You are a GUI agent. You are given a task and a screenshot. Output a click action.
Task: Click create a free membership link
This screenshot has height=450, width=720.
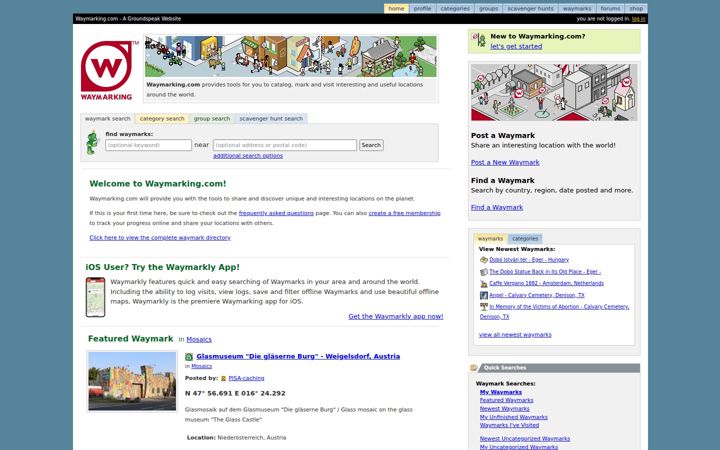(x=405, y=213)
